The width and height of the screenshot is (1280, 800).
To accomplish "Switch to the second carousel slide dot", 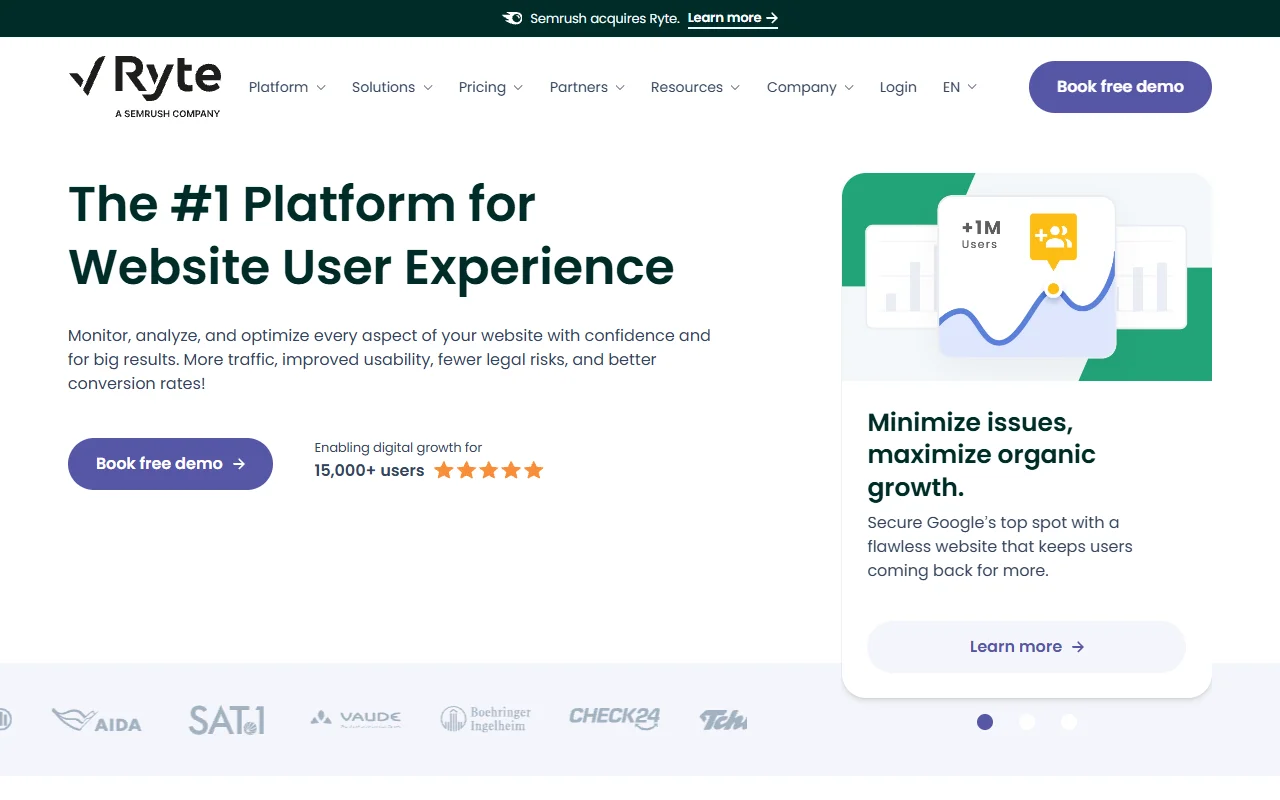I will pos(1027,722).
